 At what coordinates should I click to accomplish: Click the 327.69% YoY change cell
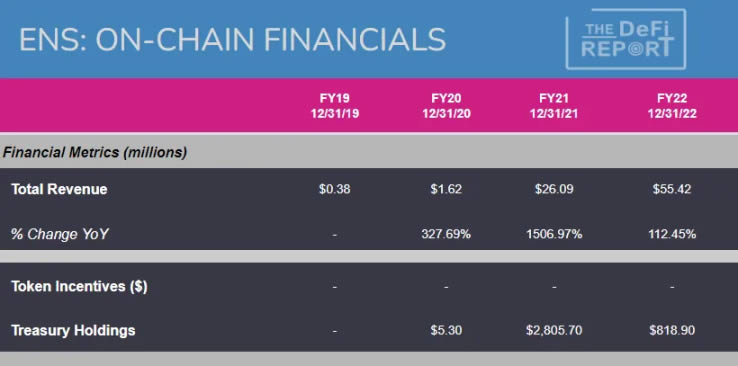pos(446,234)
